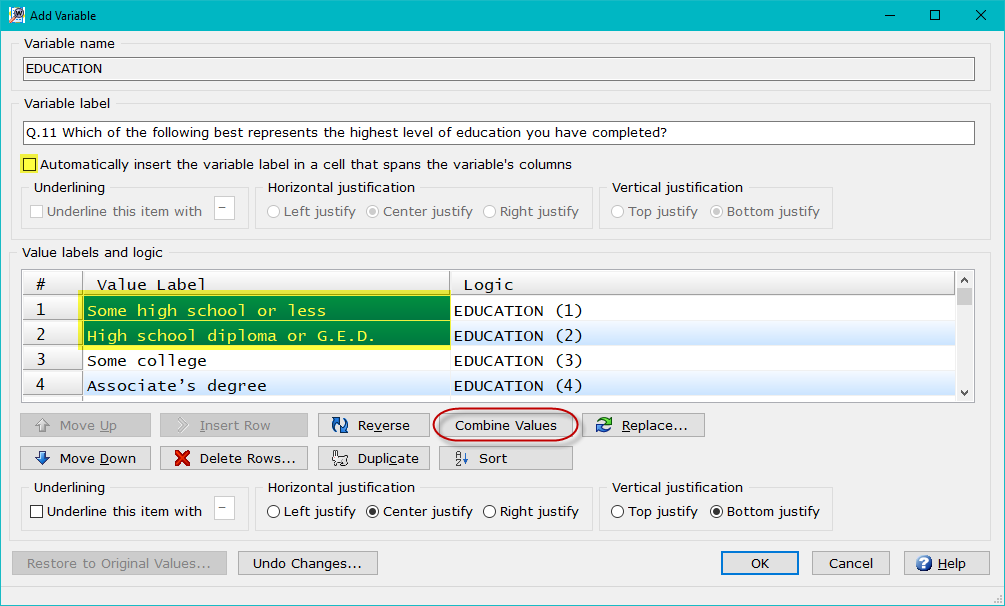
Task: Click the value list scroll up arrow
Action: pos(964,280)
